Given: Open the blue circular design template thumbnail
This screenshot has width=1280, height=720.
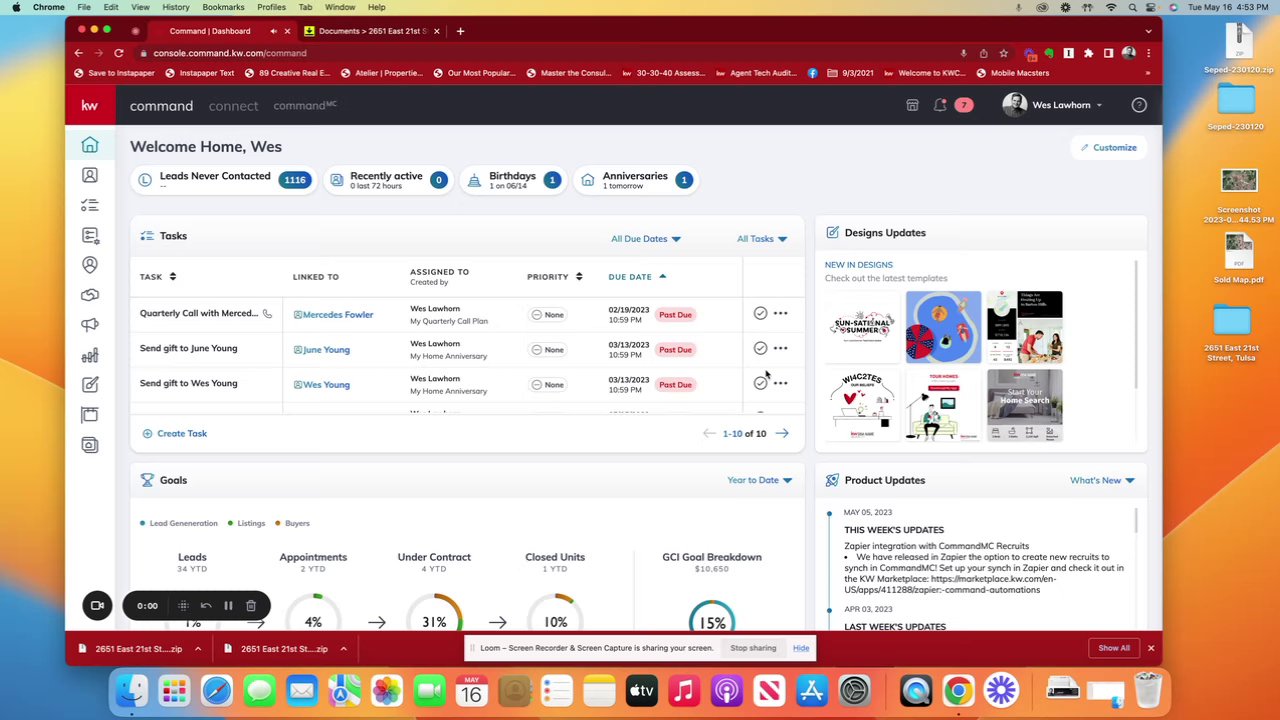Looking at the screenshot, I should [943, 327].
